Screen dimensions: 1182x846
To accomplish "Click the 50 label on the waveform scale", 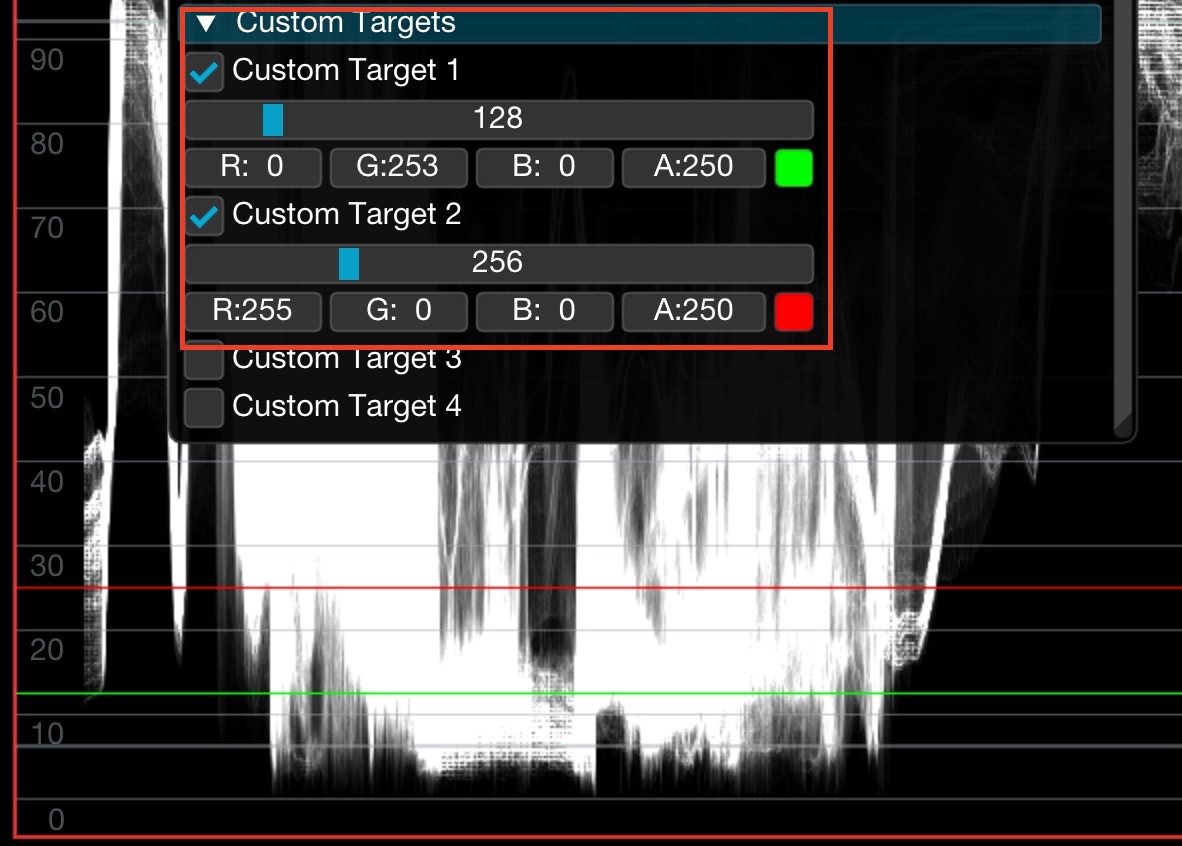I will click(x=47, y=398).
